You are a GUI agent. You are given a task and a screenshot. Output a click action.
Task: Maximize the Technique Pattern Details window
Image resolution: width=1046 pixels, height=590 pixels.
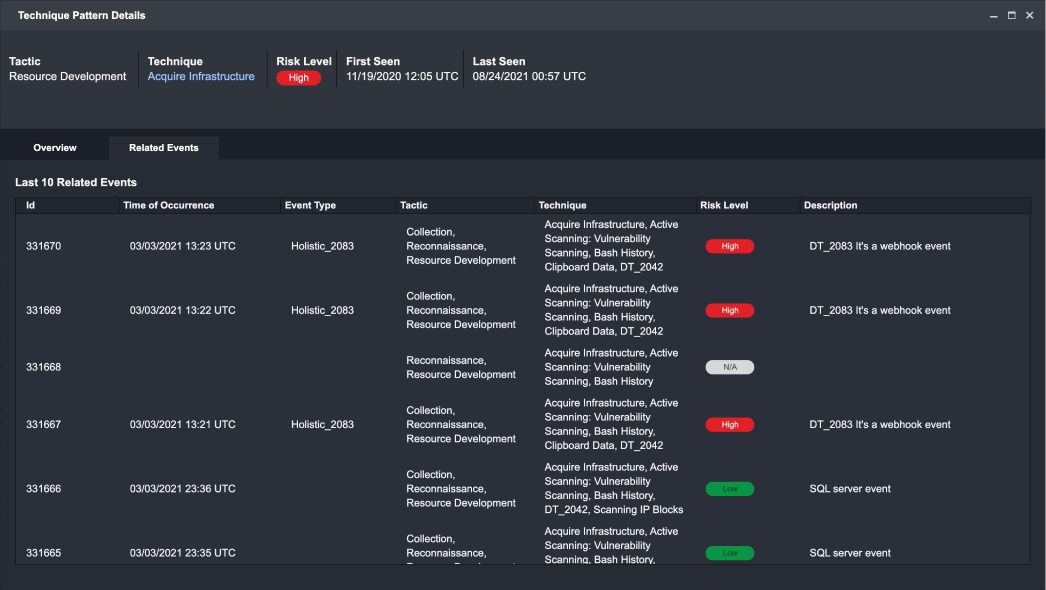coord(1011,16)
